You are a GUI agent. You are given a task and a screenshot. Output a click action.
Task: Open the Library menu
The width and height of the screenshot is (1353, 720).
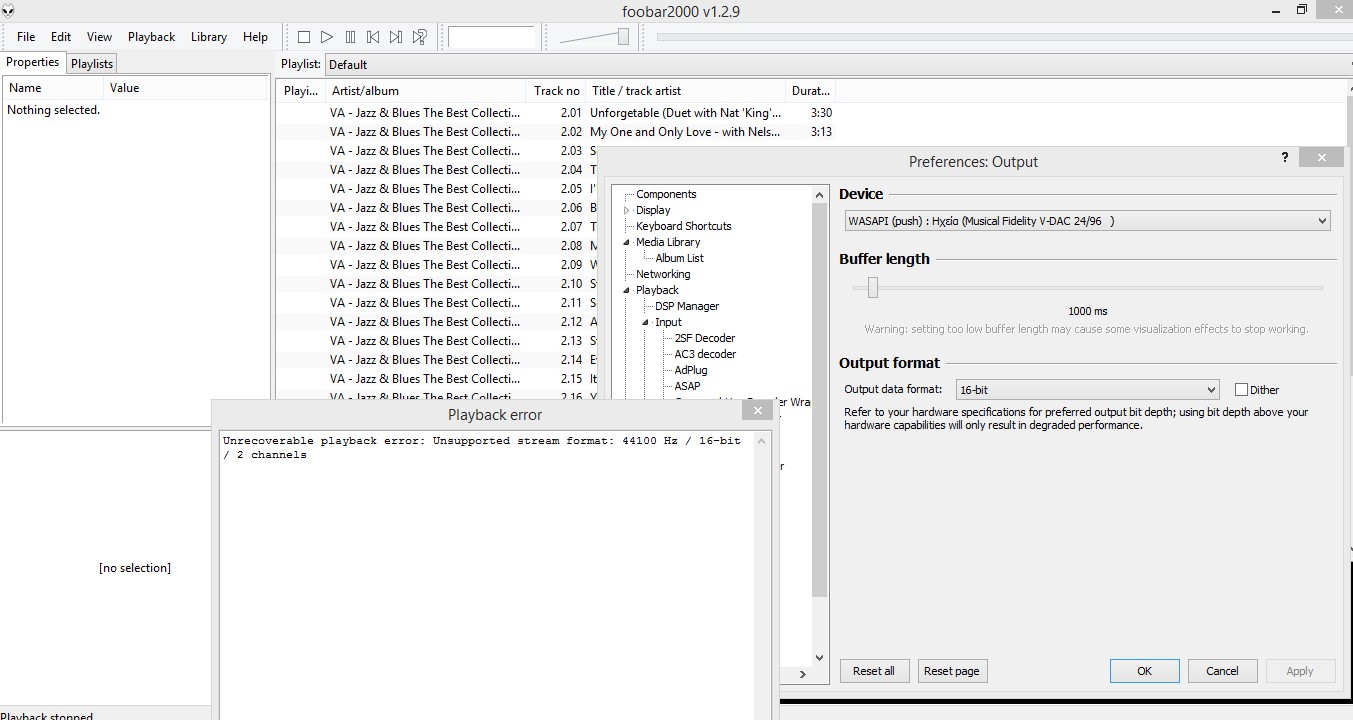[x=208, y=37]
